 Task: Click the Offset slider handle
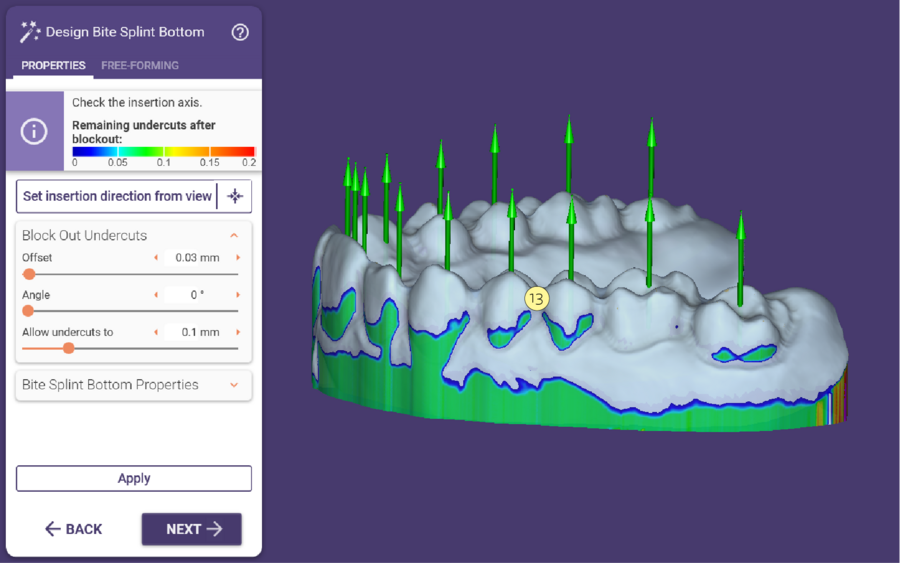29,274
